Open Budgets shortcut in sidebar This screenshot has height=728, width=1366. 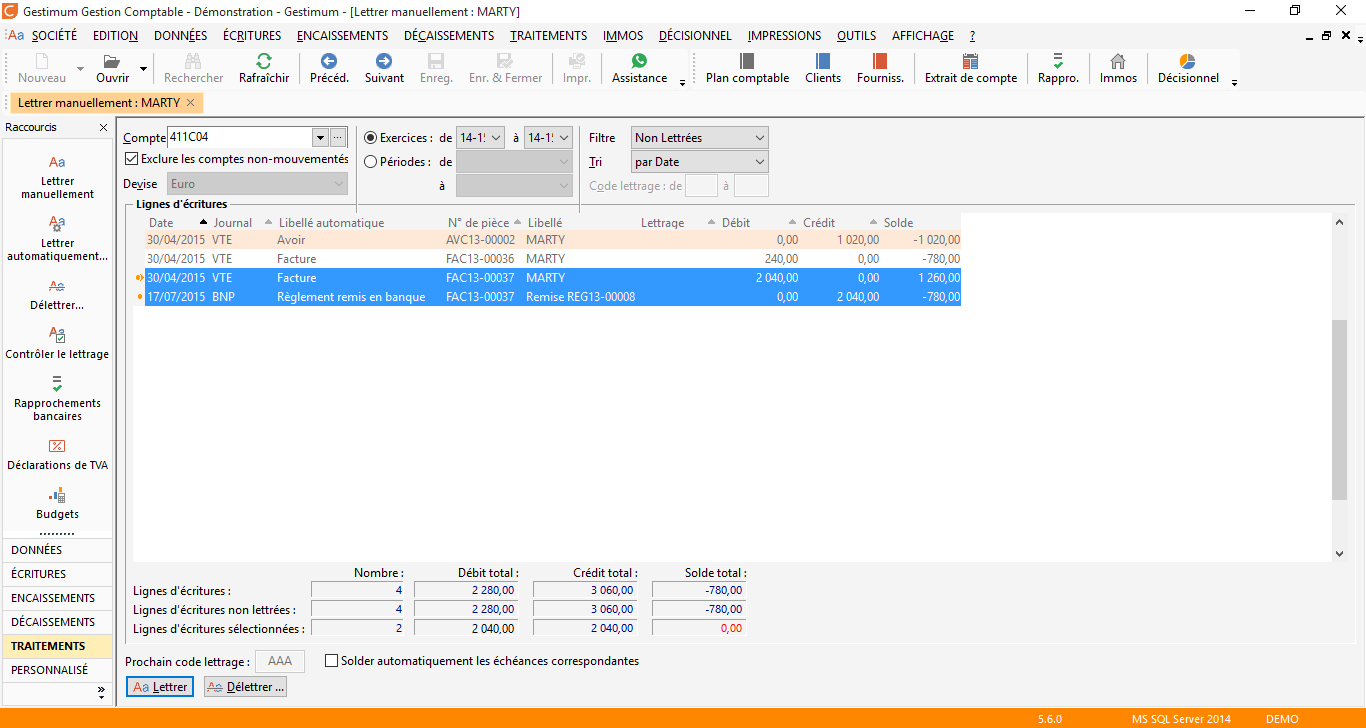coord(57,504)
